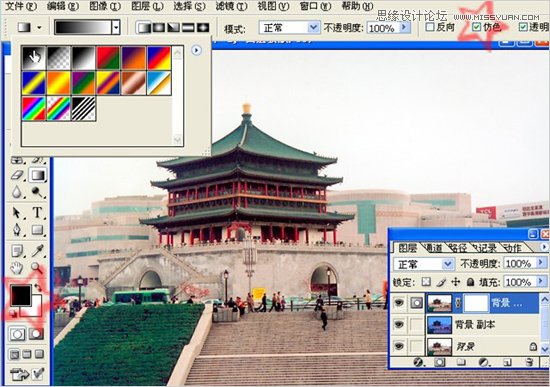Viewport: 550px width, 387px height.
Task: Toggle lock all padlock in Layers panel
Action: coord(470,282)
